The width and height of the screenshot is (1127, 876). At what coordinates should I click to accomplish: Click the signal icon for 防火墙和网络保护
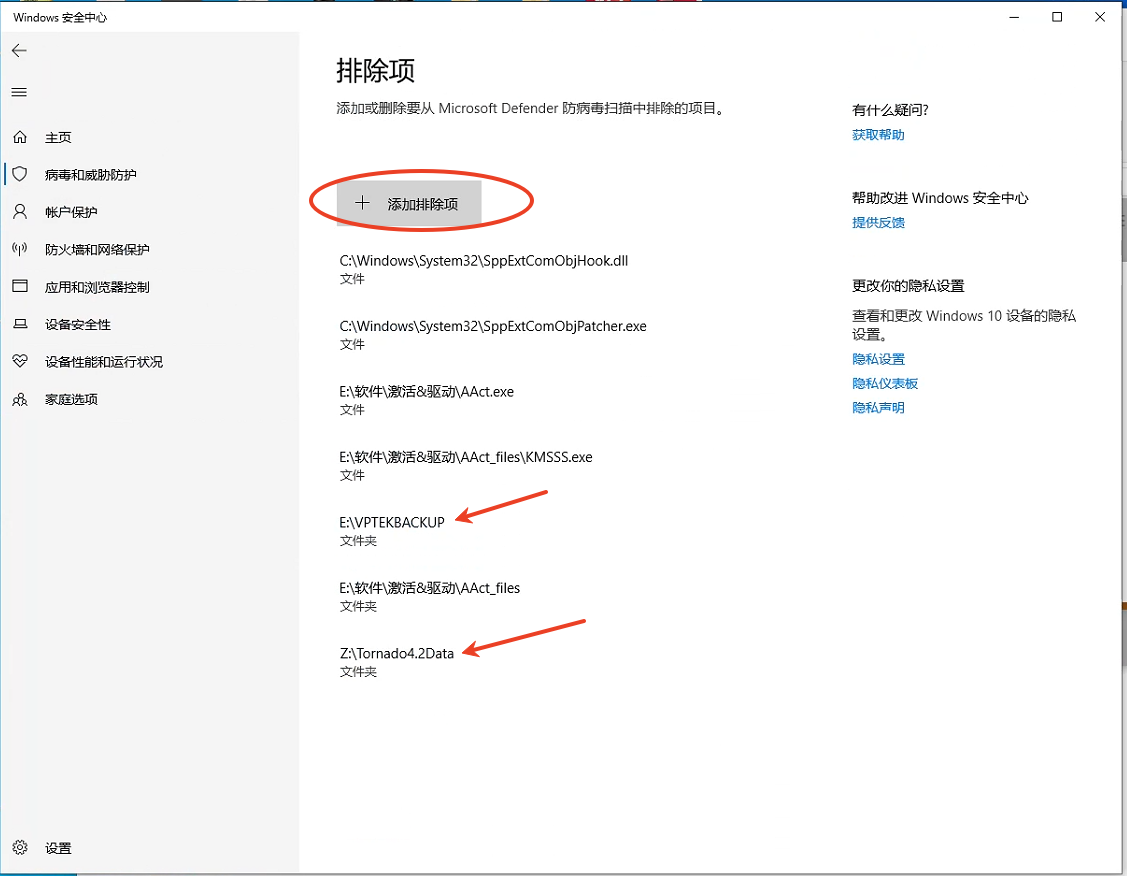(20, 249)
